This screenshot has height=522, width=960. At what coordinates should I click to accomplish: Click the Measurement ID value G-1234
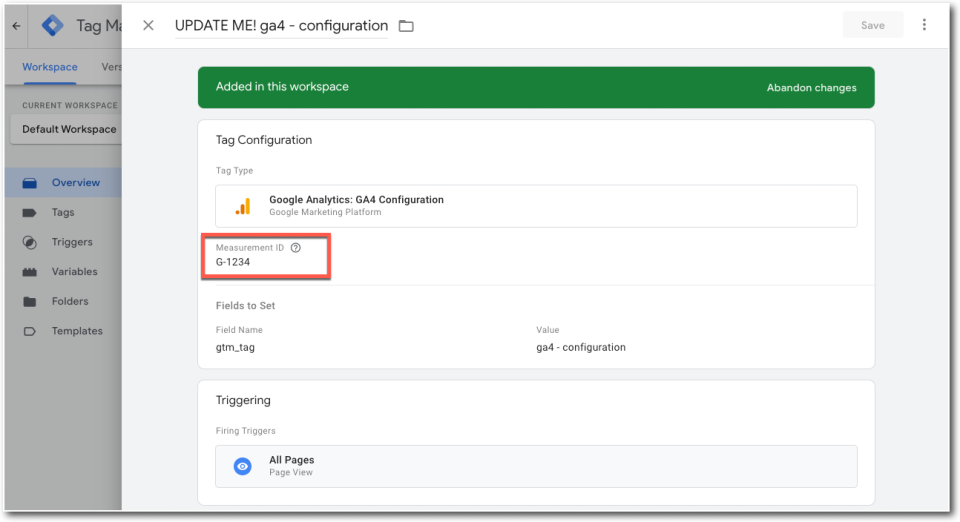[x=233, y=262]
